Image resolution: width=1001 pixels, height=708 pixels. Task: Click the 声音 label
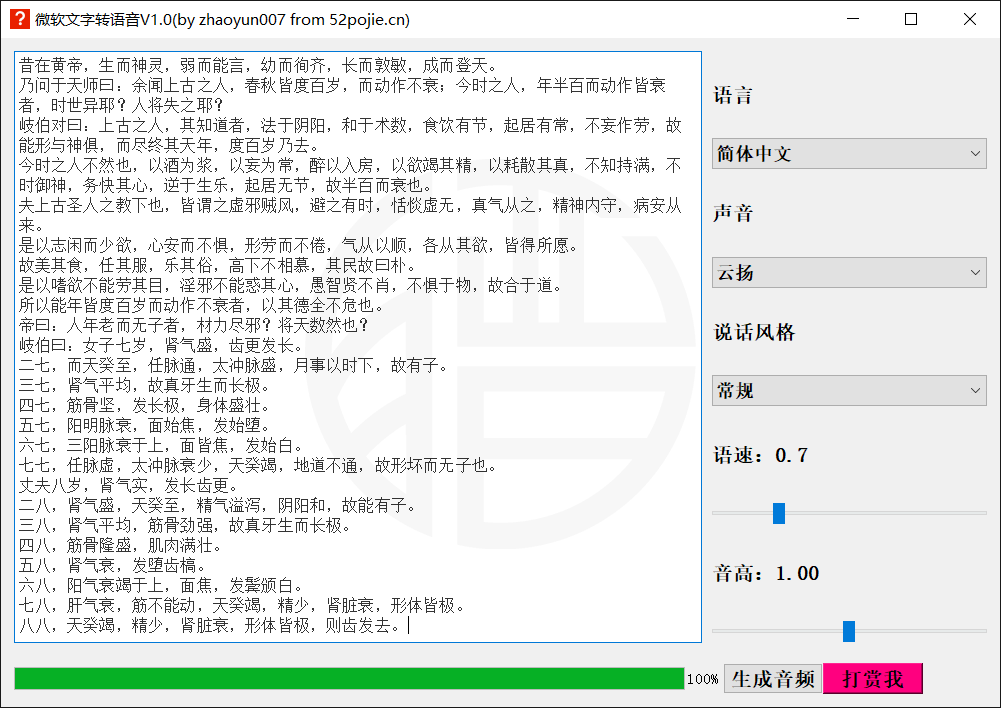(733, 213)
